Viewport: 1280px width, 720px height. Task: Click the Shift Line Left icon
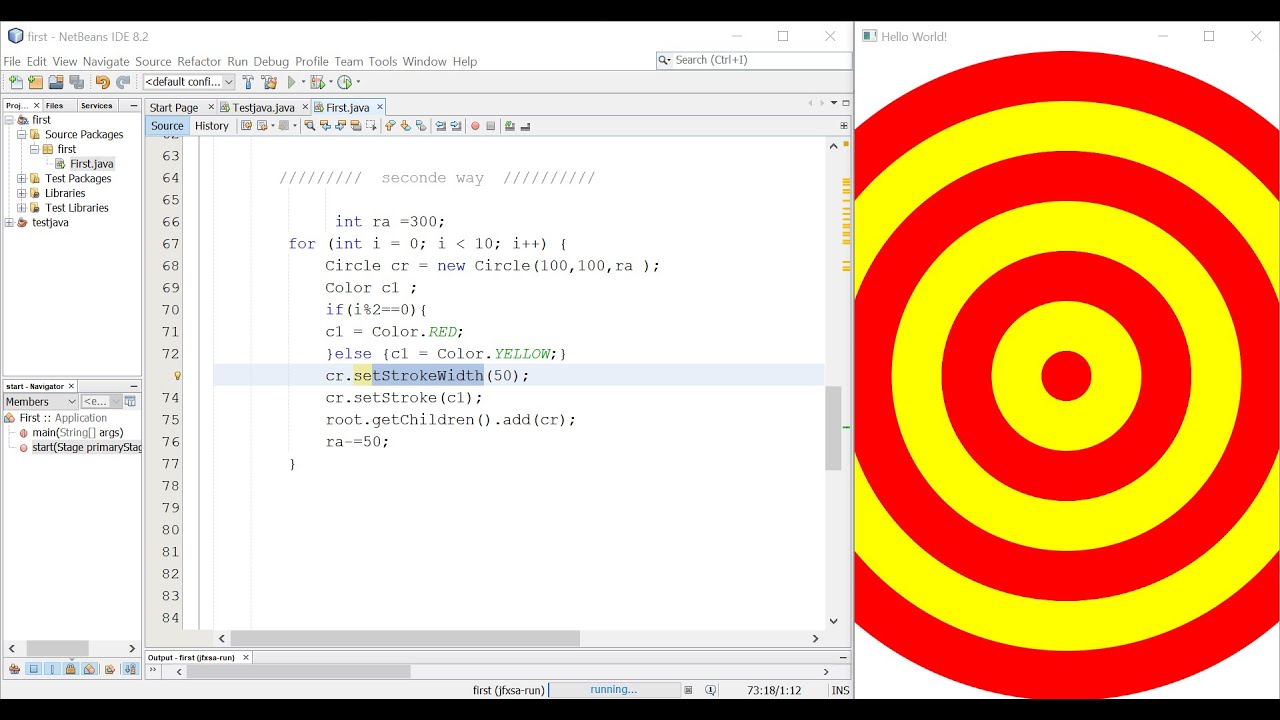pos(441,126)
